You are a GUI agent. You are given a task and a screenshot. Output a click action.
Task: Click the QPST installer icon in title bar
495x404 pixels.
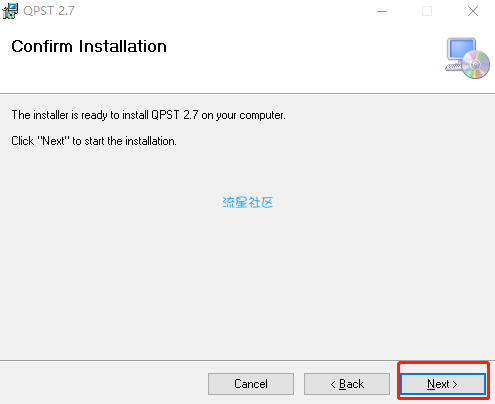pos(10,11)
